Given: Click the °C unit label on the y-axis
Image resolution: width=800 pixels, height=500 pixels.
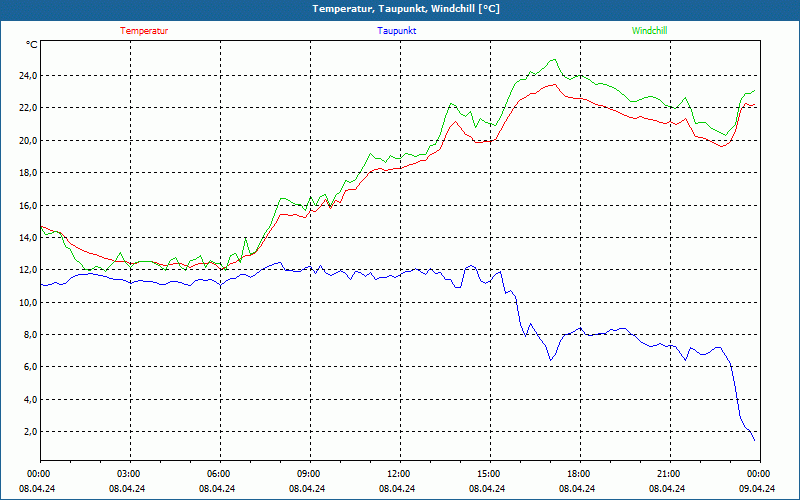Looking at the screenshot, I should tap(31, 45).
